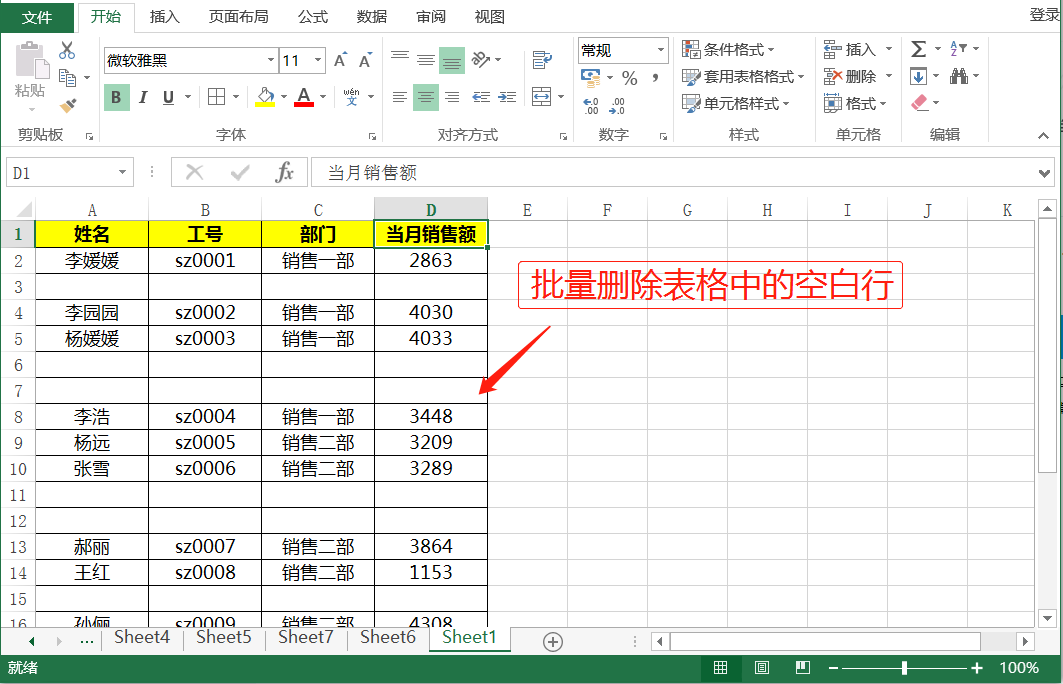
Task: Select the Format Painter brush icon
Action: coord(68,105)
